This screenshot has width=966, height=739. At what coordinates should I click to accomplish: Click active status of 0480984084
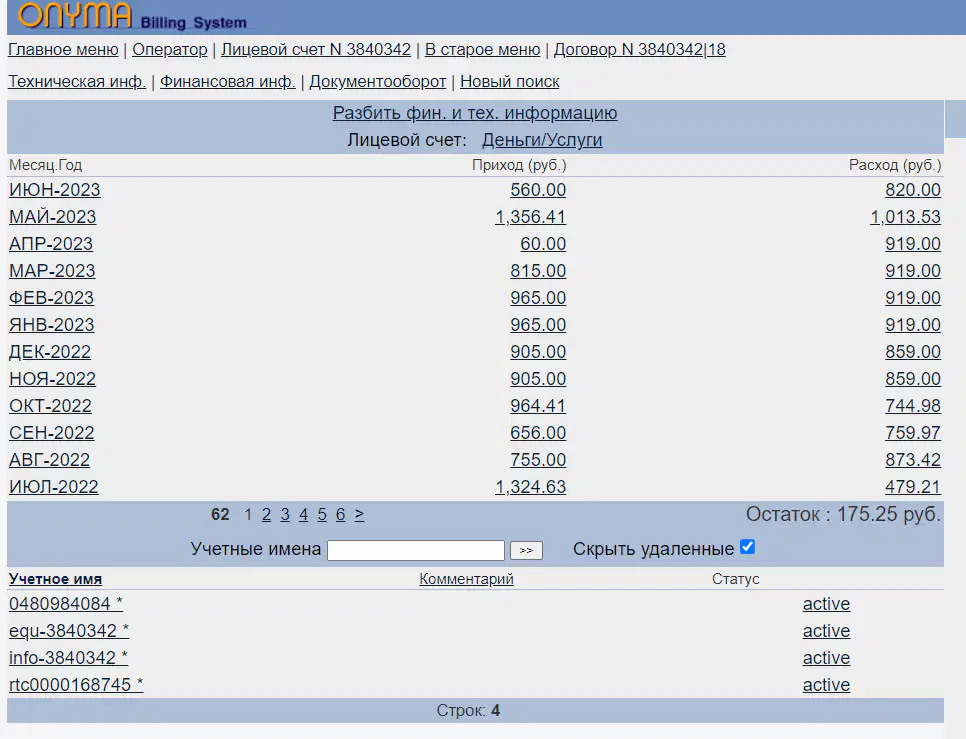pyautogui.click(x=826, y=604)
